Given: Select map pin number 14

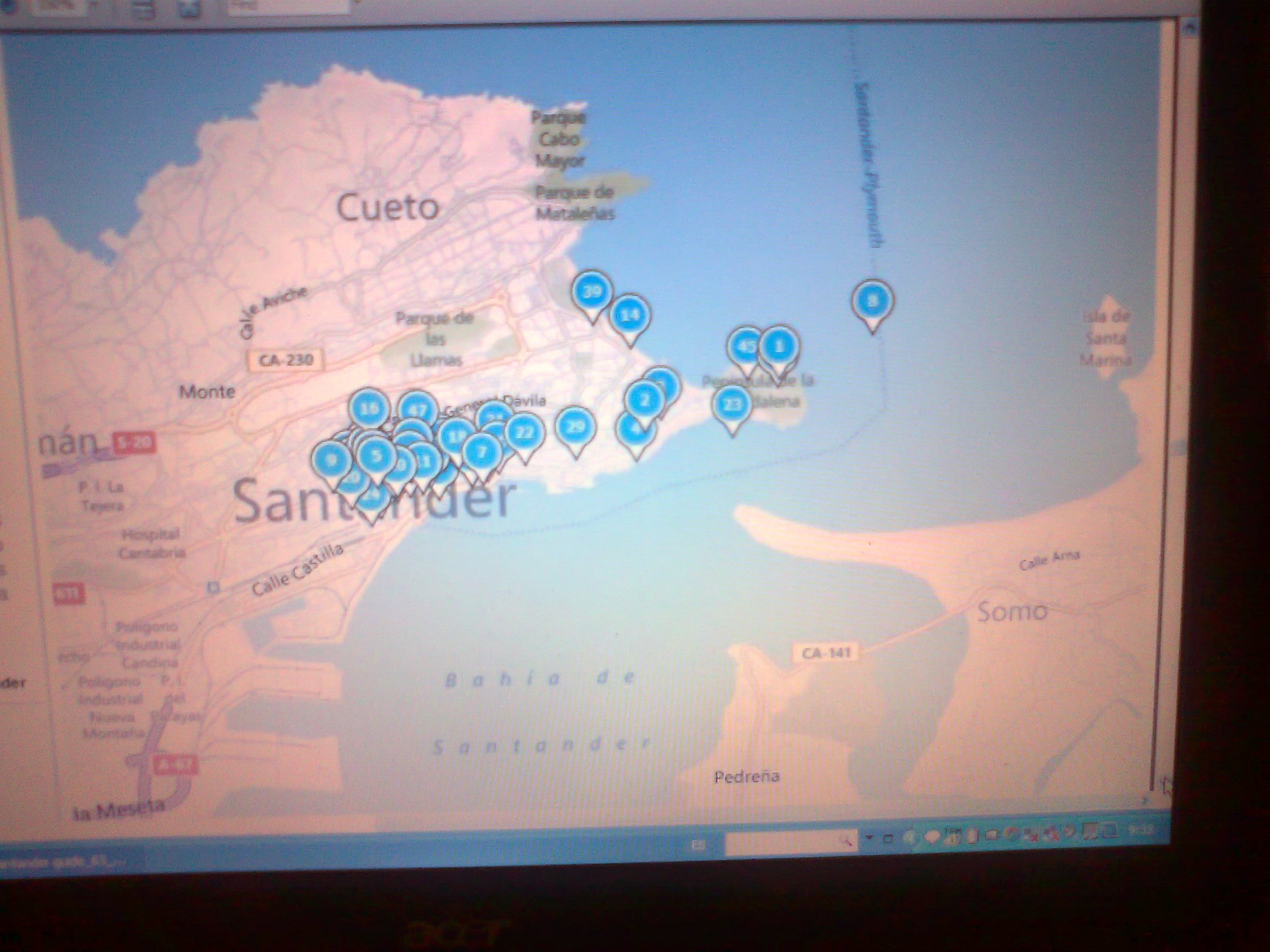Looking at the screenshot, I should [630, 315].
